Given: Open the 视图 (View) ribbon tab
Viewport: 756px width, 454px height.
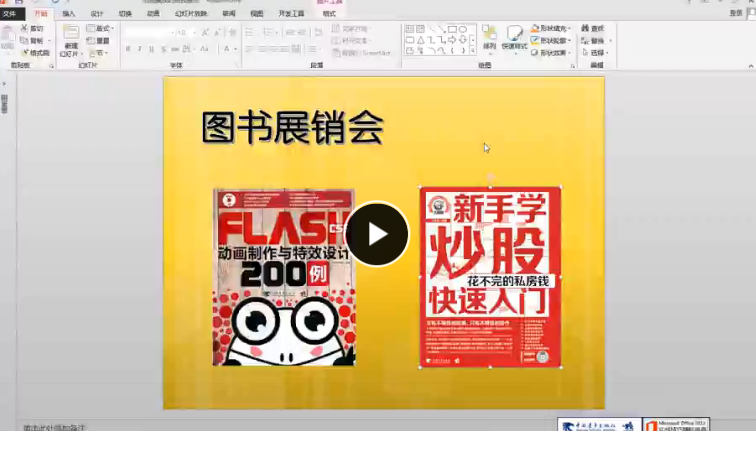Looking at the screenshot, I should point(257,13).
